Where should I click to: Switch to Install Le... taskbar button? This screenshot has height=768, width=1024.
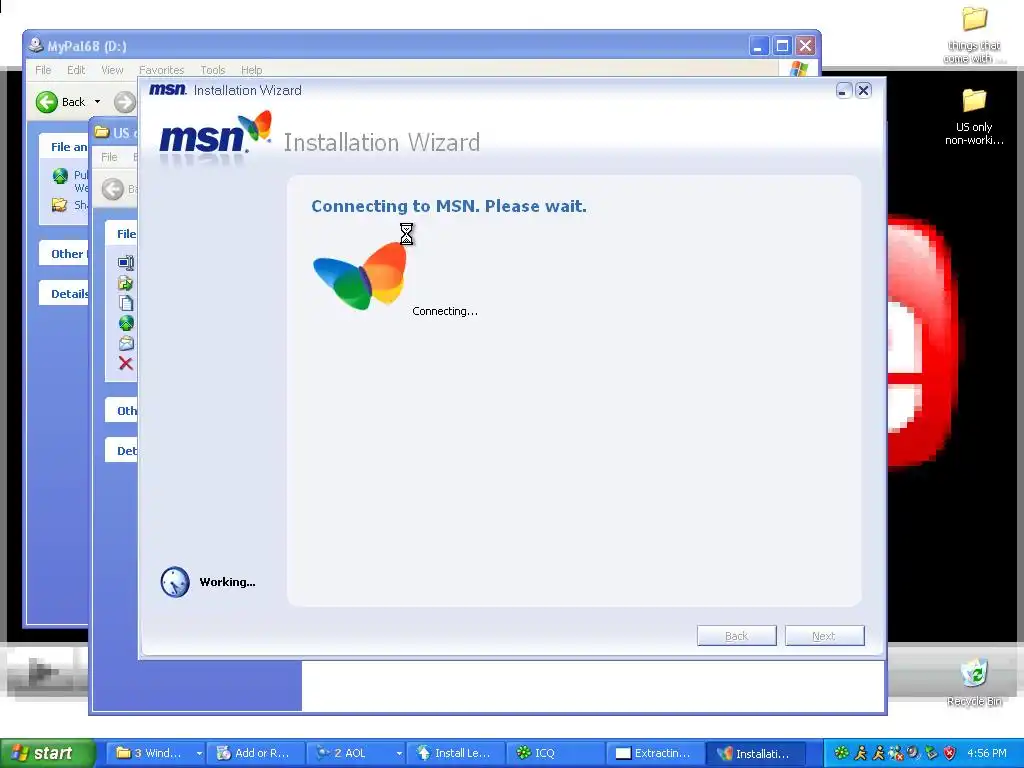(456, 753)
